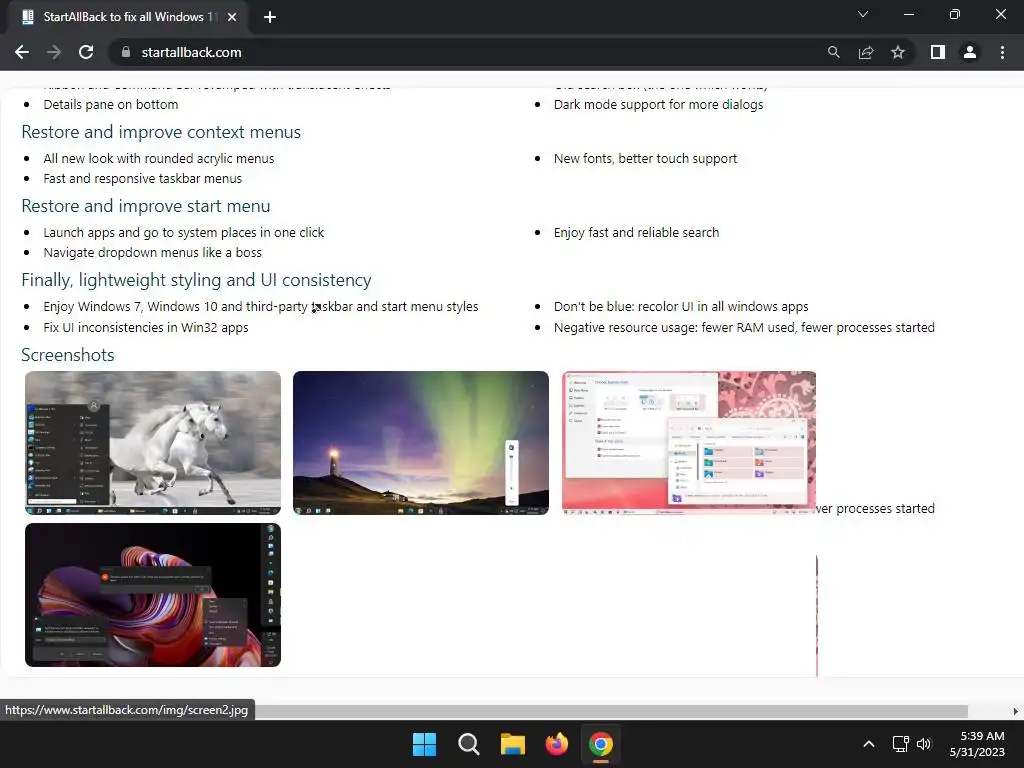Open Chrome's three-dot menu
The width and height of the screenshot is (1024, 768).
[x=1002, y=52]
